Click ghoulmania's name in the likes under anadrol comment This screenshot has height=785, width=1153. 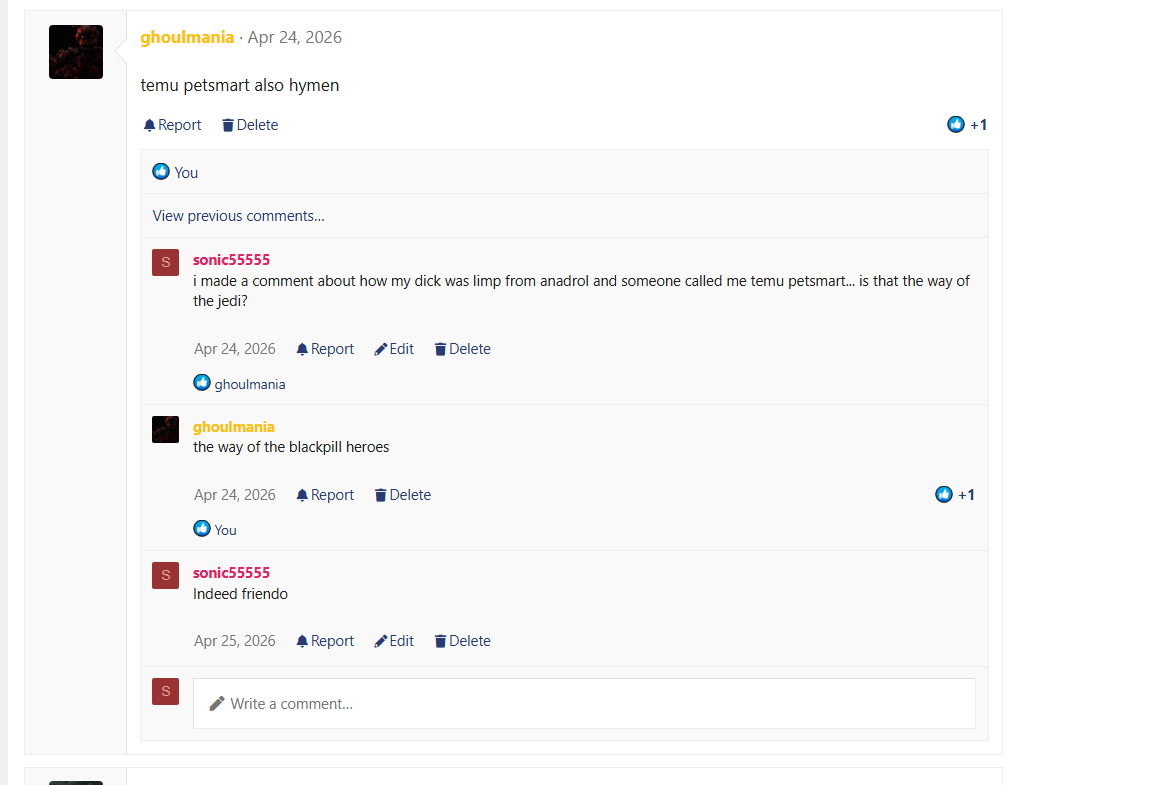(x=250, y=384)
